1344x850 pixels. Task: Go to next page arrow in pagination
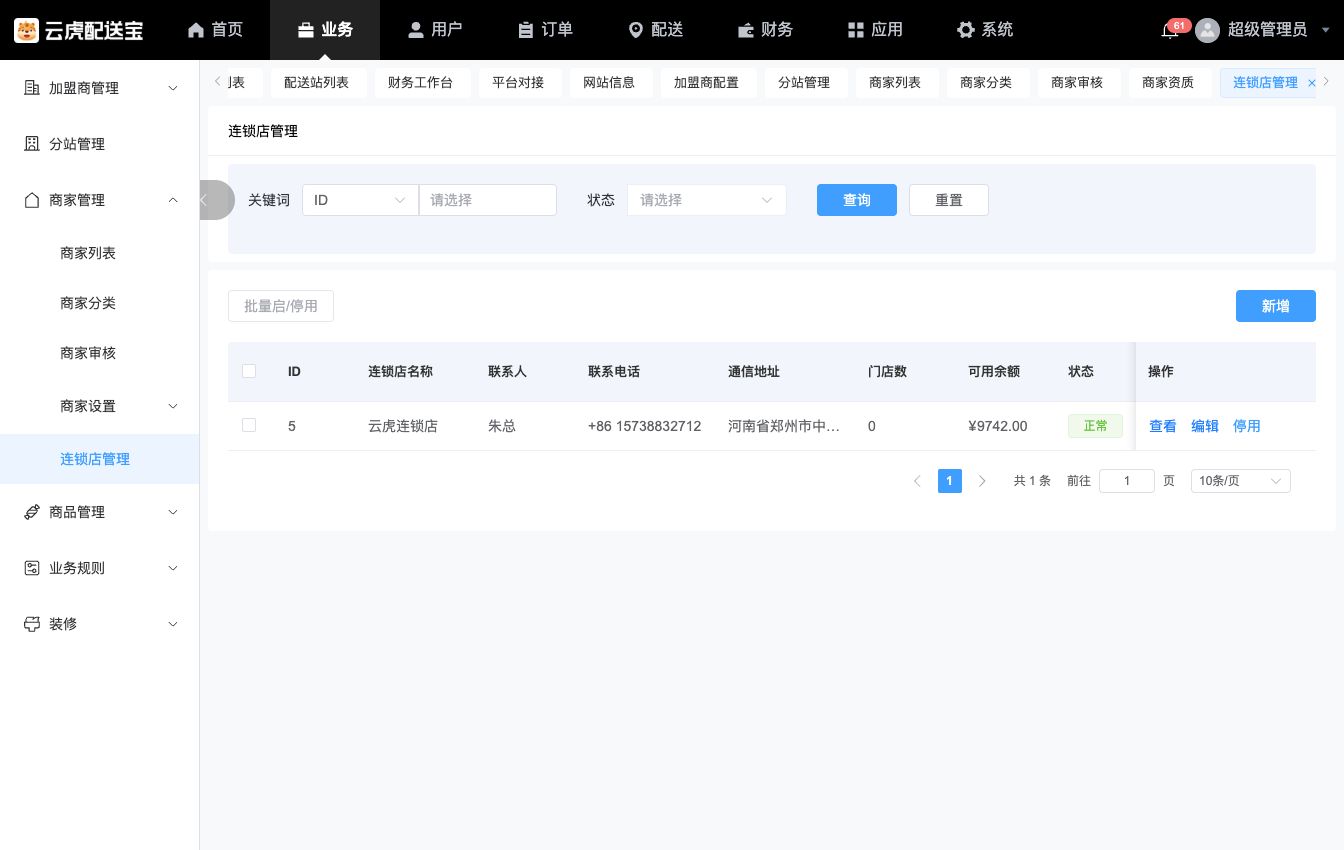point(982,481)
